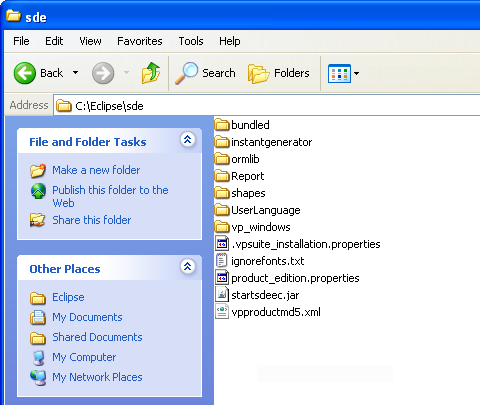The width and height of the screenshot is (480, 405).
Task: Collapse the Other Places panel
Action: click(x=188, y=266)
